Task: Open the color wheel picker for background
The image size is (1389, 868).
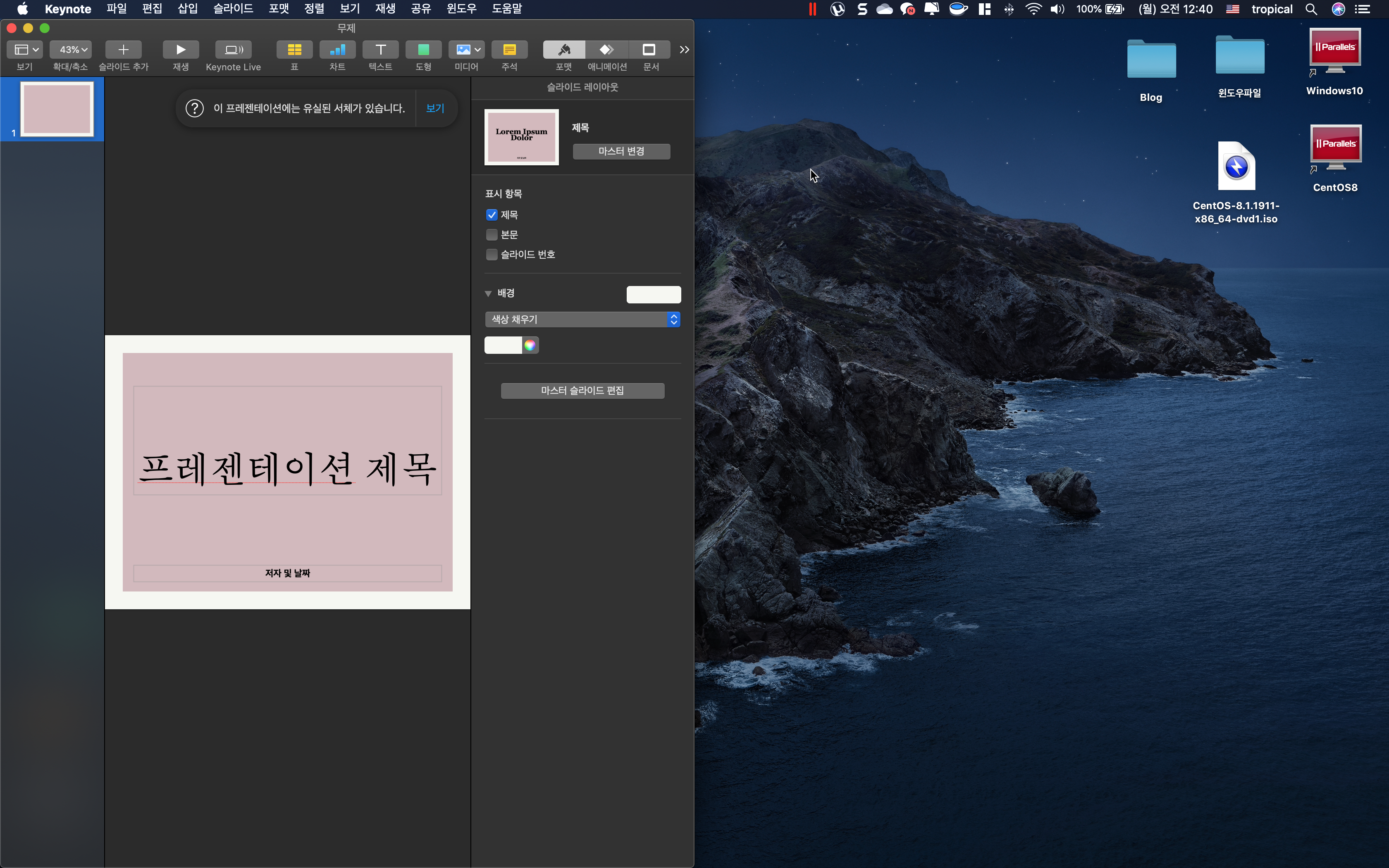Action: [x=530, y=345]
